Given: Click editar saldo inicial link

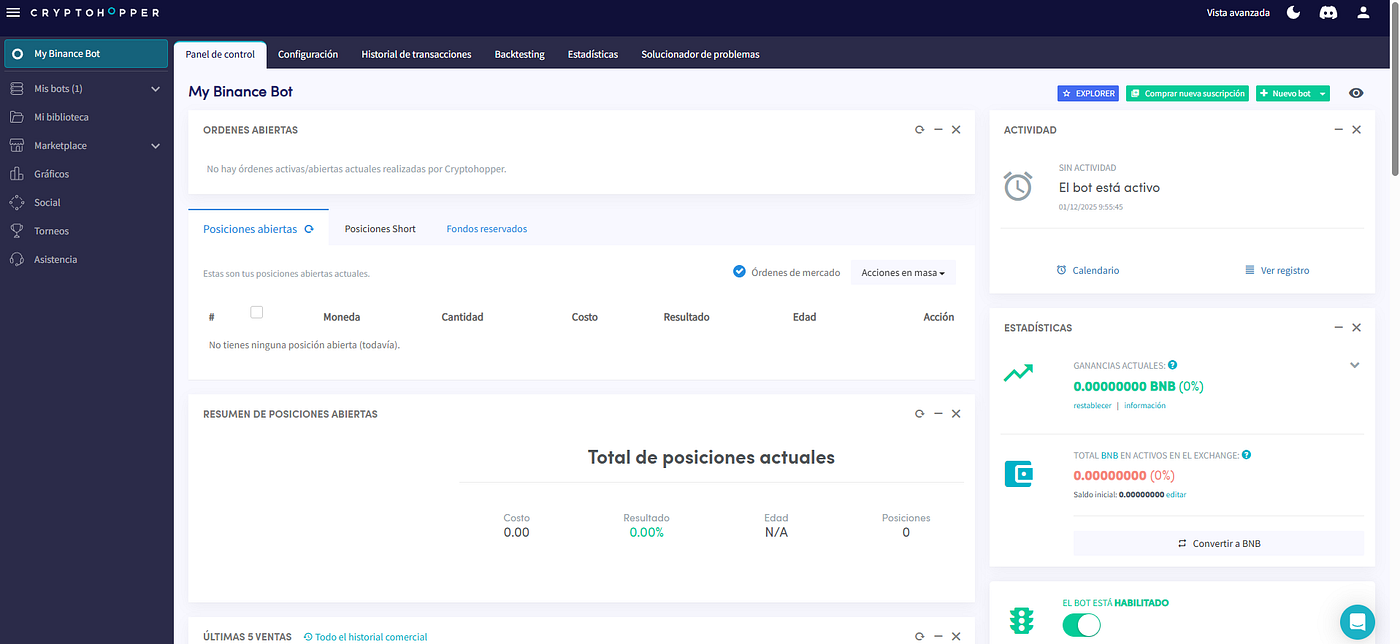Looking at the screenshot, I should tap(1176, 495).
